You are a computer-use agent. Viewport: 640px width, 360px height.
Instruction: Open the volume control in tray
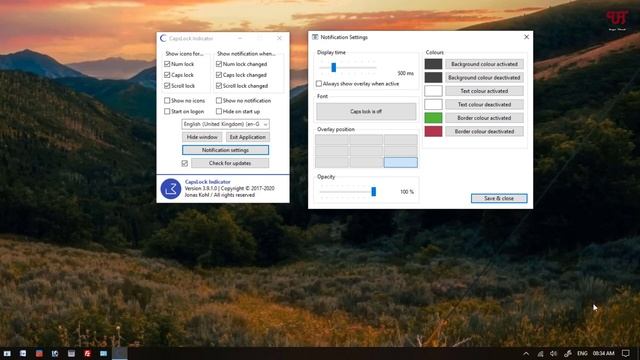553,353
